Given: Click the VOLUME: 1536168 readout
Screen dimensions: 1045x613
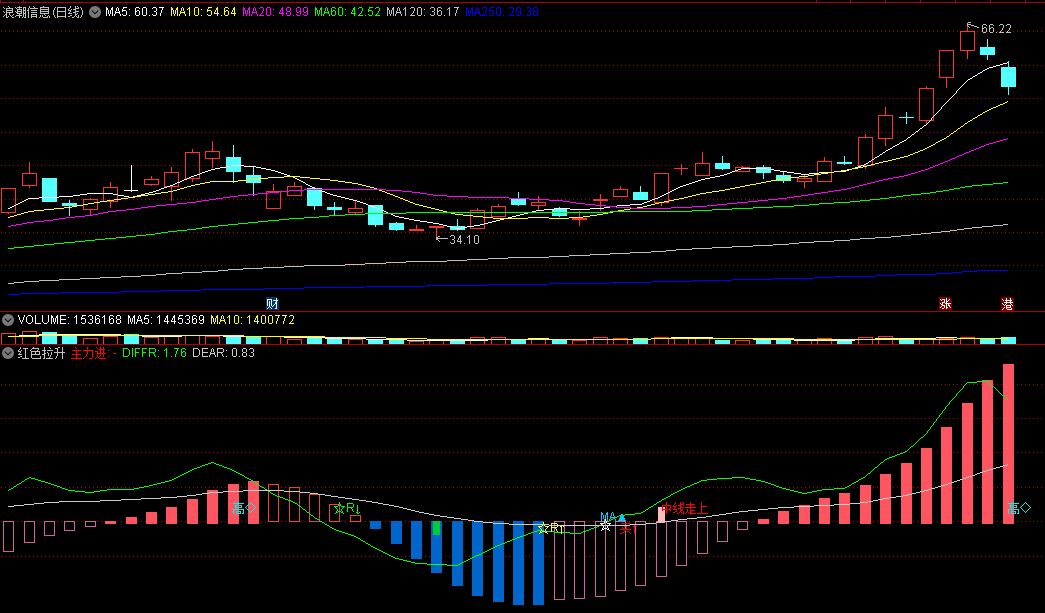Looking at the screenshot, I should click(70, 320).
